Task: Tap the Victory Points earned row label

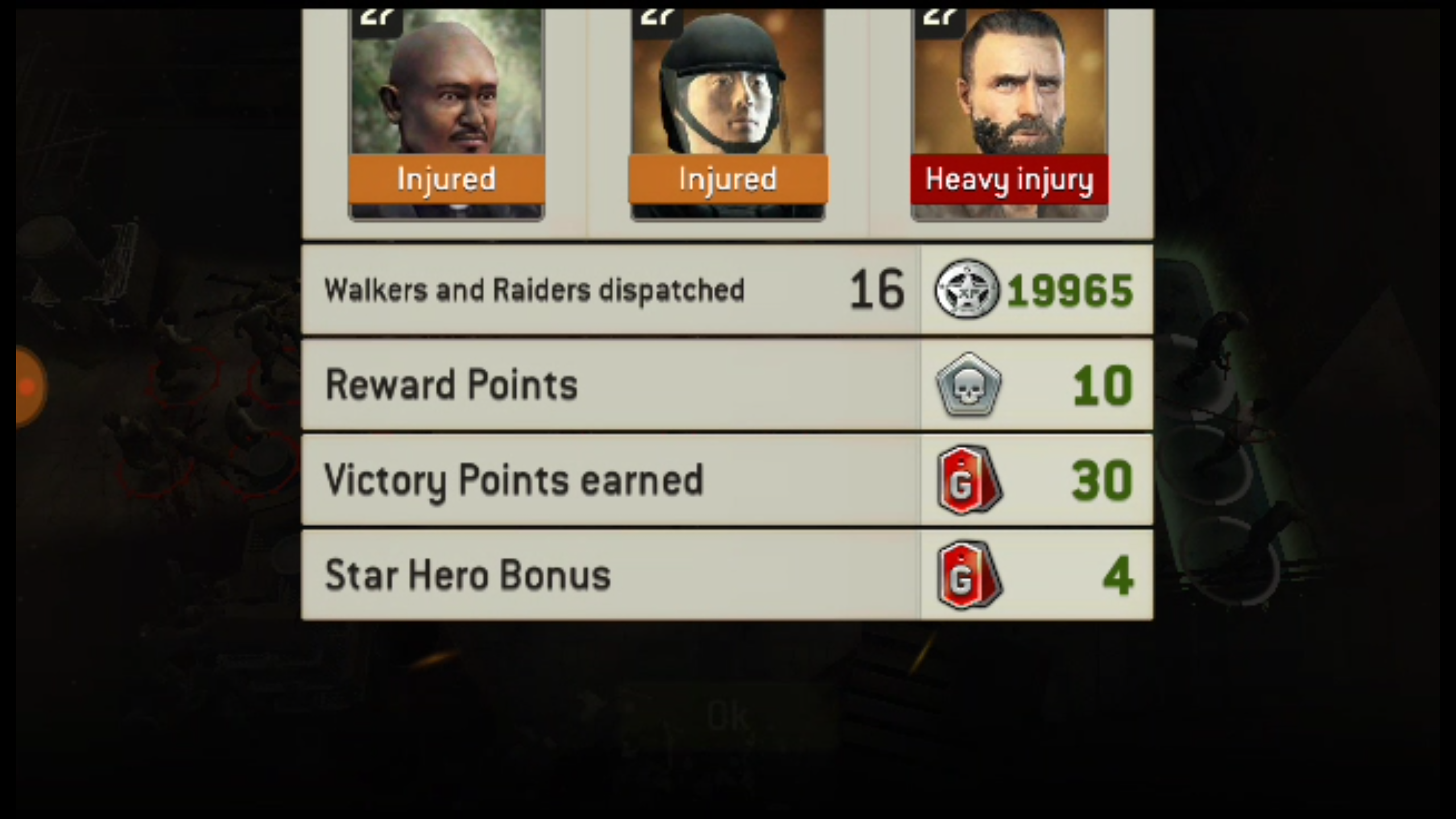Action: click(514, 481)
